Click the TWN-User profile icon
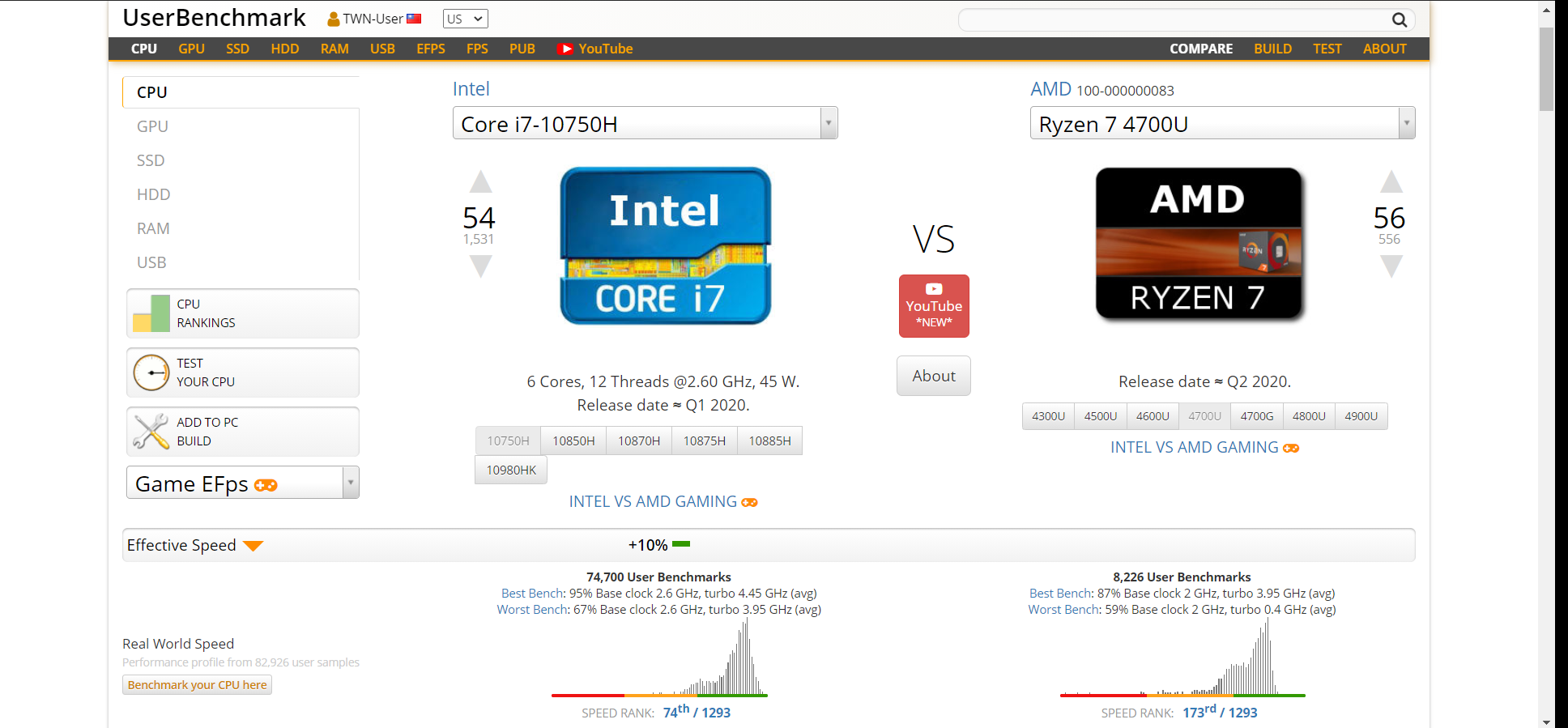Image resolution: width=1568 pixels, height=728 pixels. point(333,19)
